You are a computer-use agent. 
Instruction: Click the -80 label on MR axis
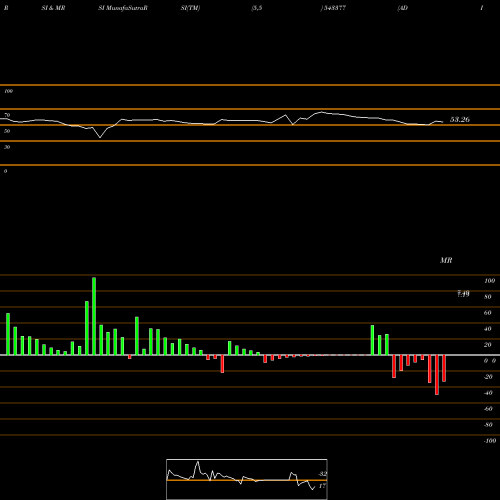coord(488,425)
